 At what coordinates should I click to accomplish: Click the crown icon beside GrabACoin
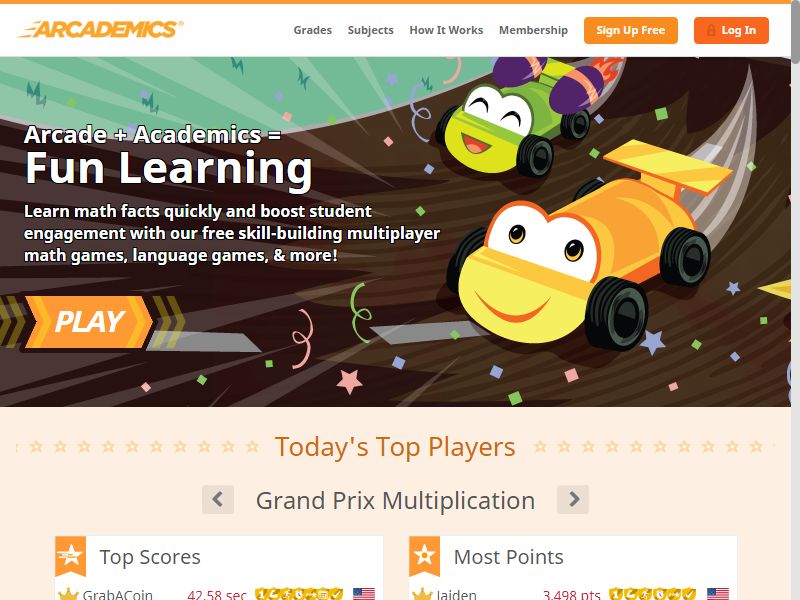(68, 594)
